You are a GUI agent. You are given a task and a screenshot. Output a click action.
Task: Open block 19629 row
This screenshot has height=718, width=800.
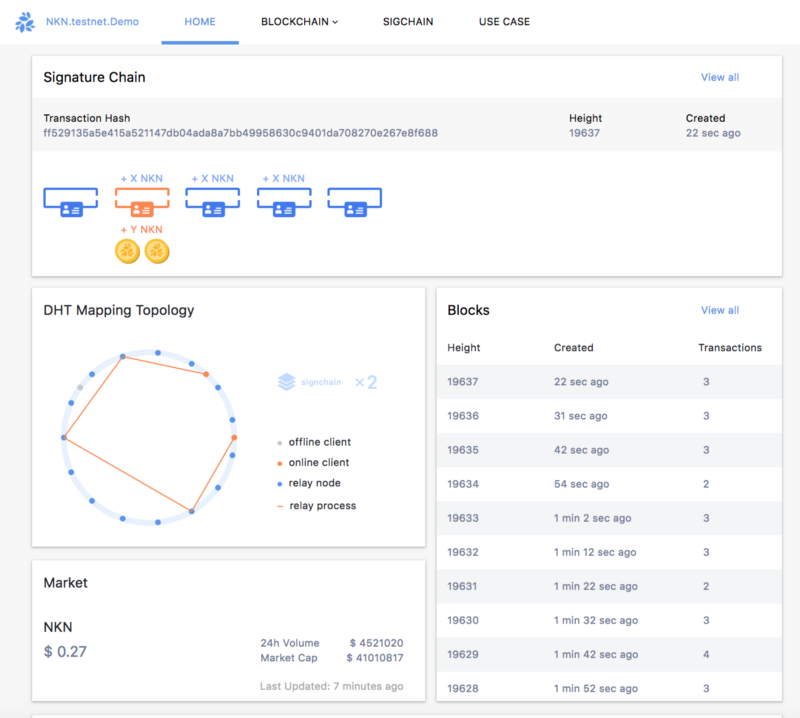click(609, 655)
